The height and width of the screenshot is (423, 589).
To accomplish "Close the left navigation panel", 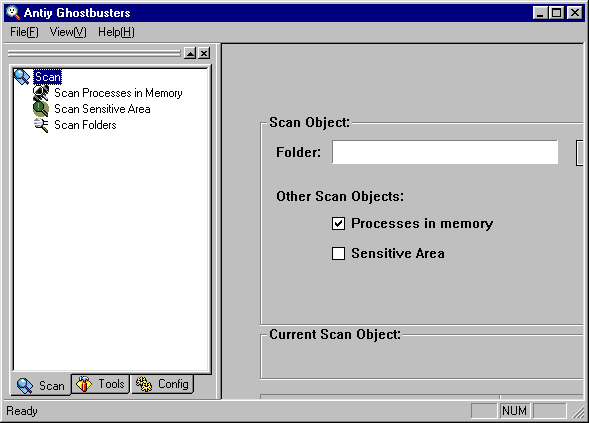I will click(204, 53).
